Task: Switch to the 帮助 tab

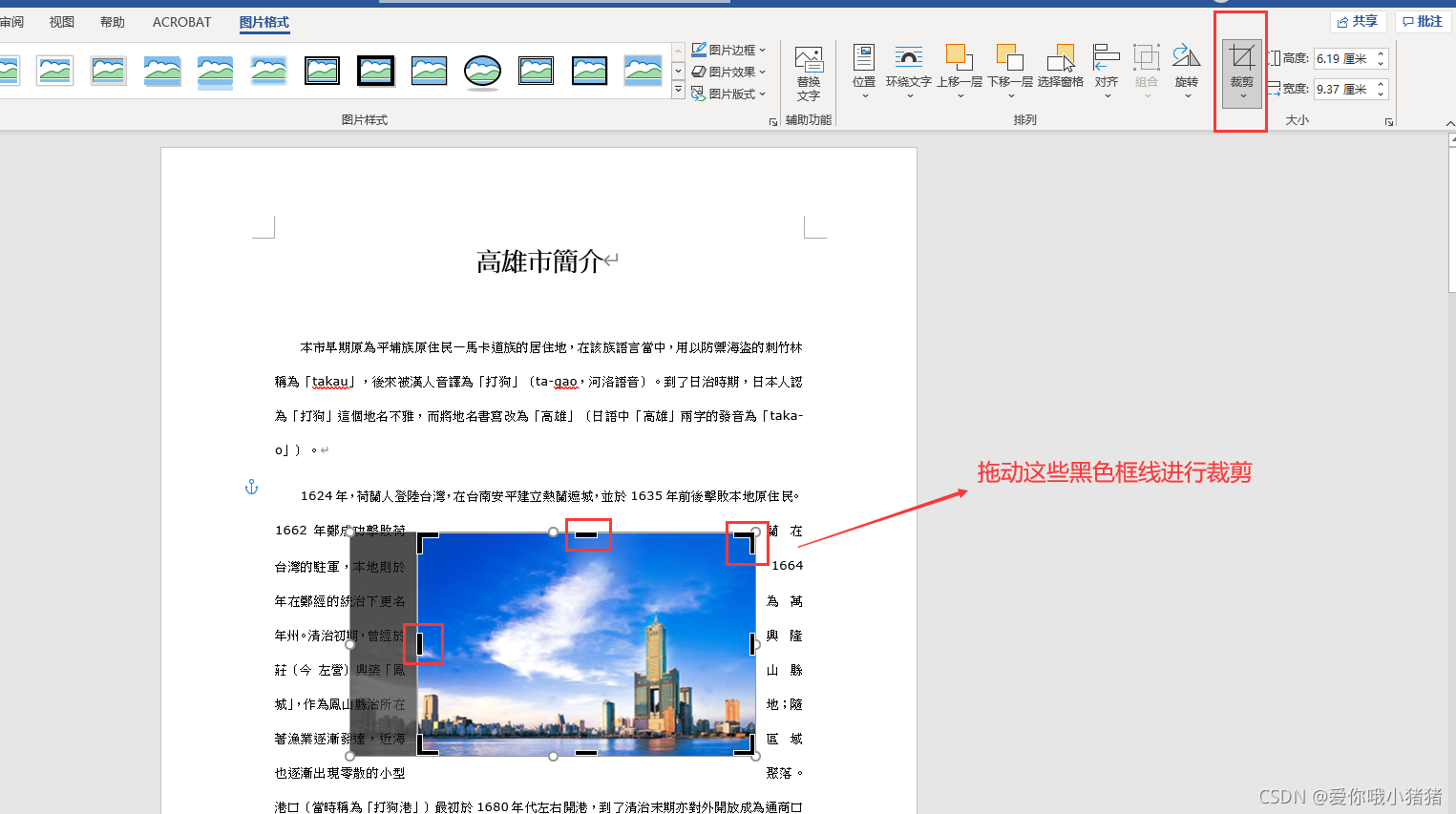Action: click(113, 22)
